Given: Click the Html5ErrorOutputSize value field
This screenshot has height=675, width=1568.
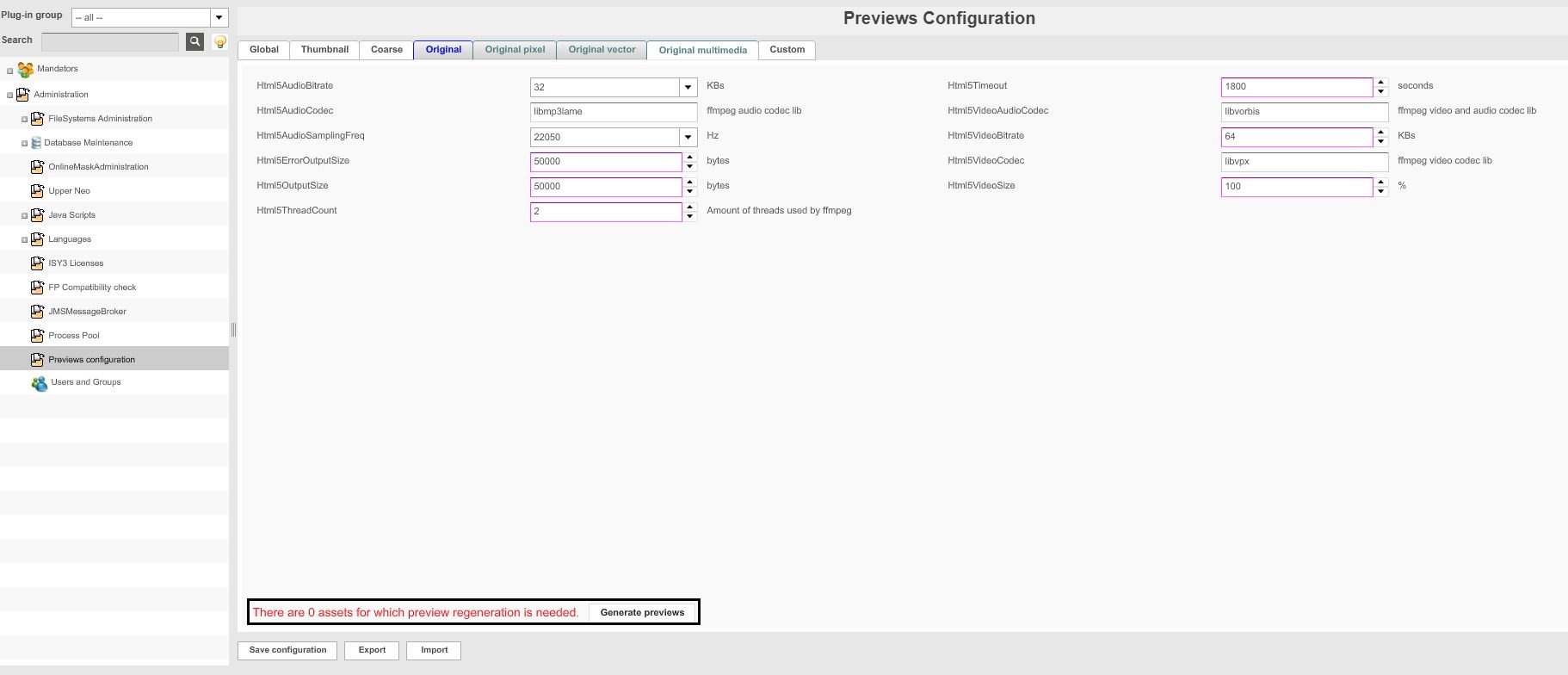Looking at the screenshot, I should pyautogui.click(x=606, y=162).
